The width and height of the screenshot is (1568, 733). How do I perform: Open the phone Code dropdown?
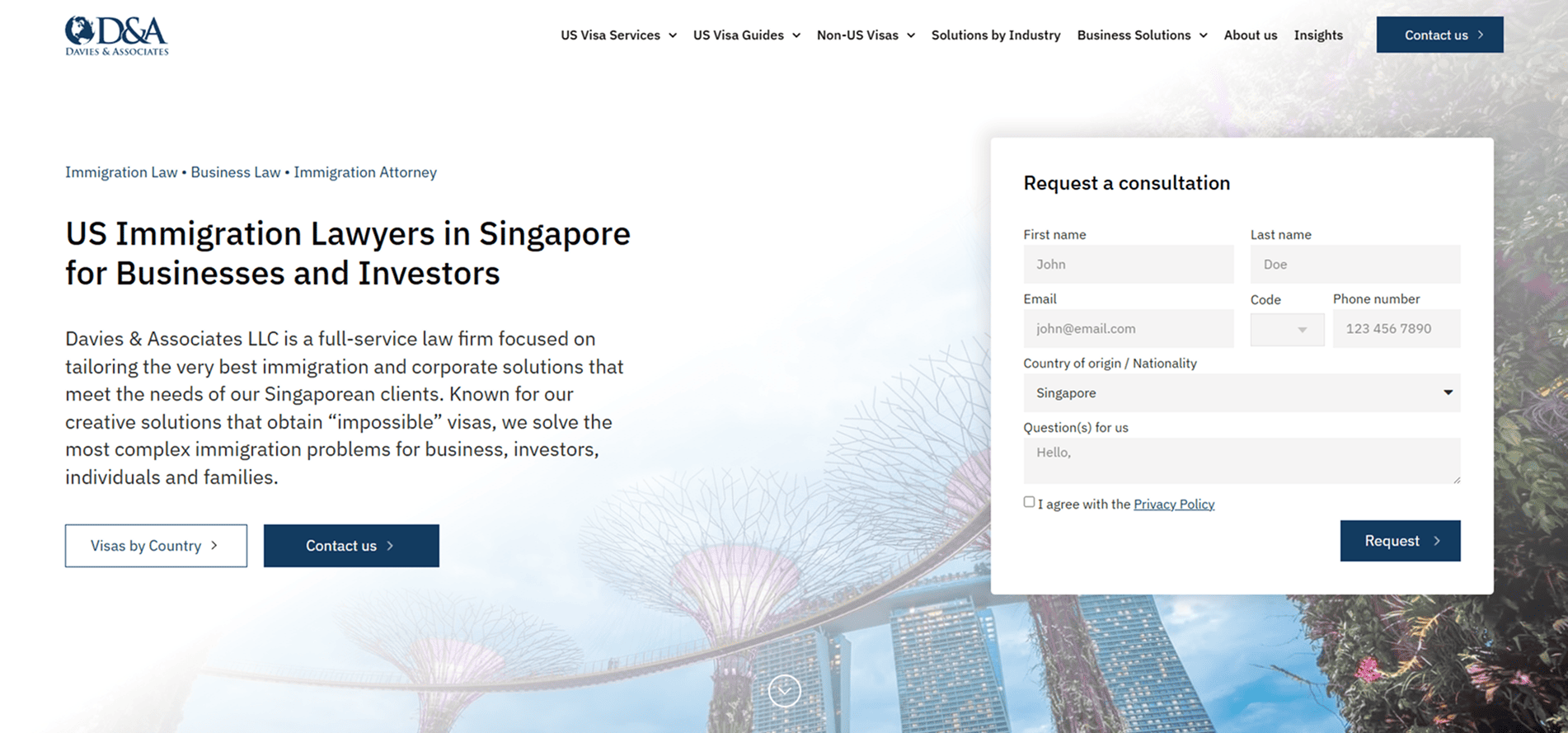[x=1287, y=329]
